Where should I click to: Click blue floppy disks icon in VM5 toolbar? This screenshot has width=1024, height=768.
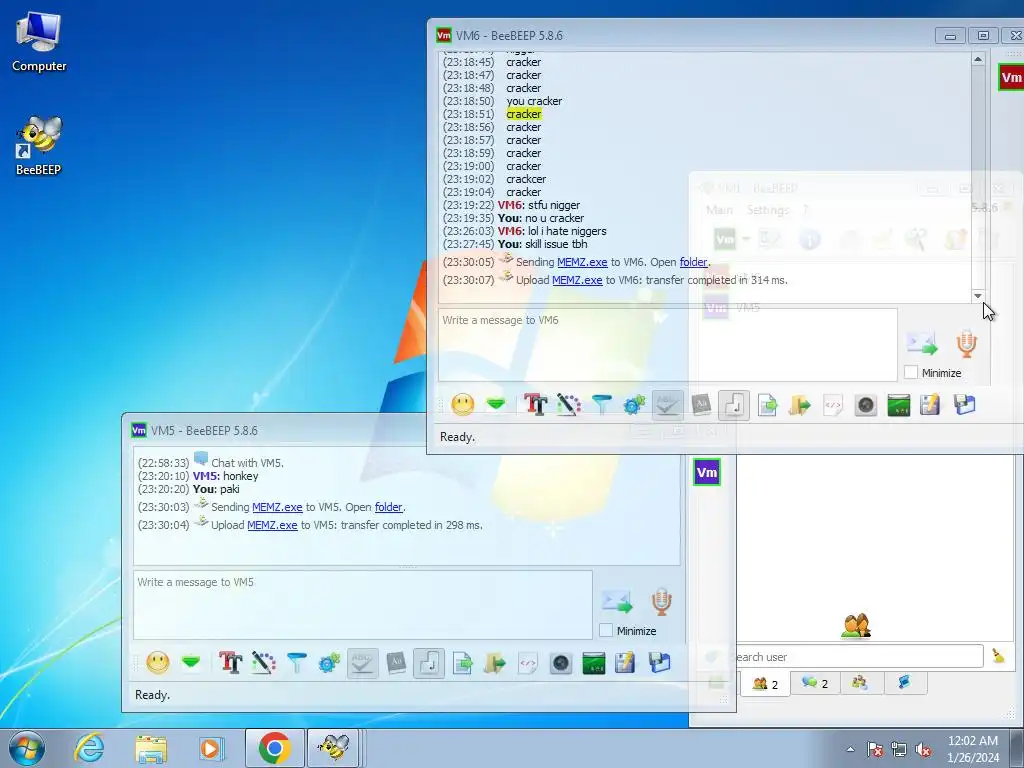coord(660,663)
